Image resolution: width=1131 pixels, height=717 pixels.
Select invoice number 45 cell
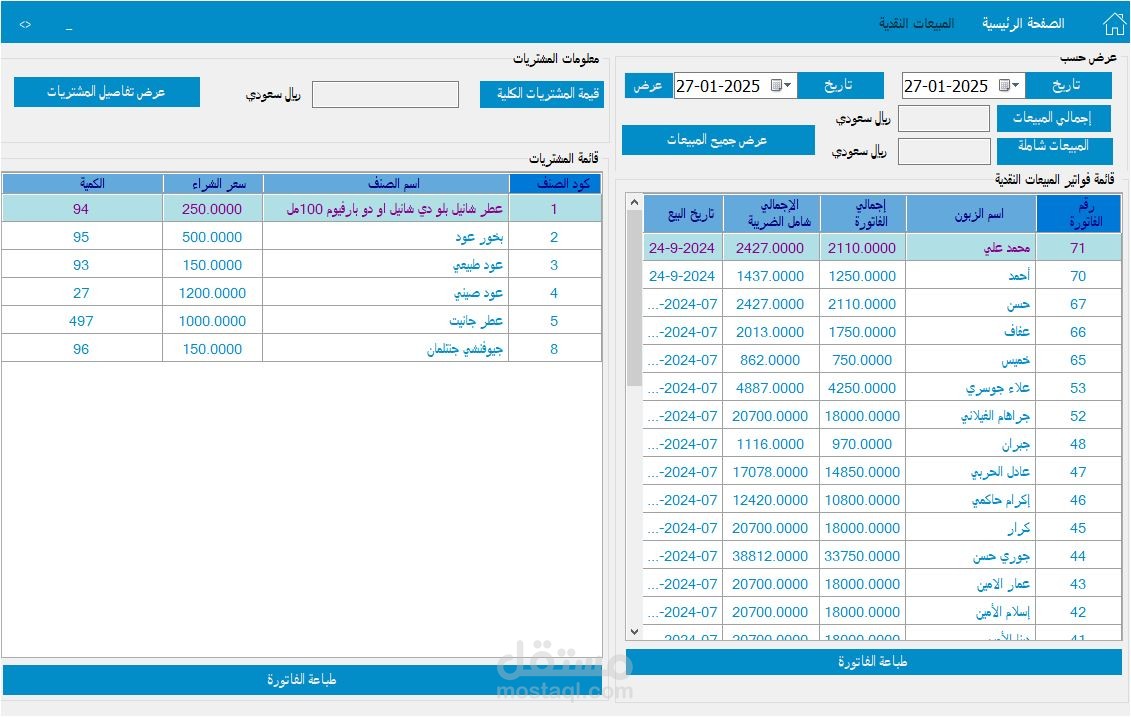click(x=1079, y=528)
